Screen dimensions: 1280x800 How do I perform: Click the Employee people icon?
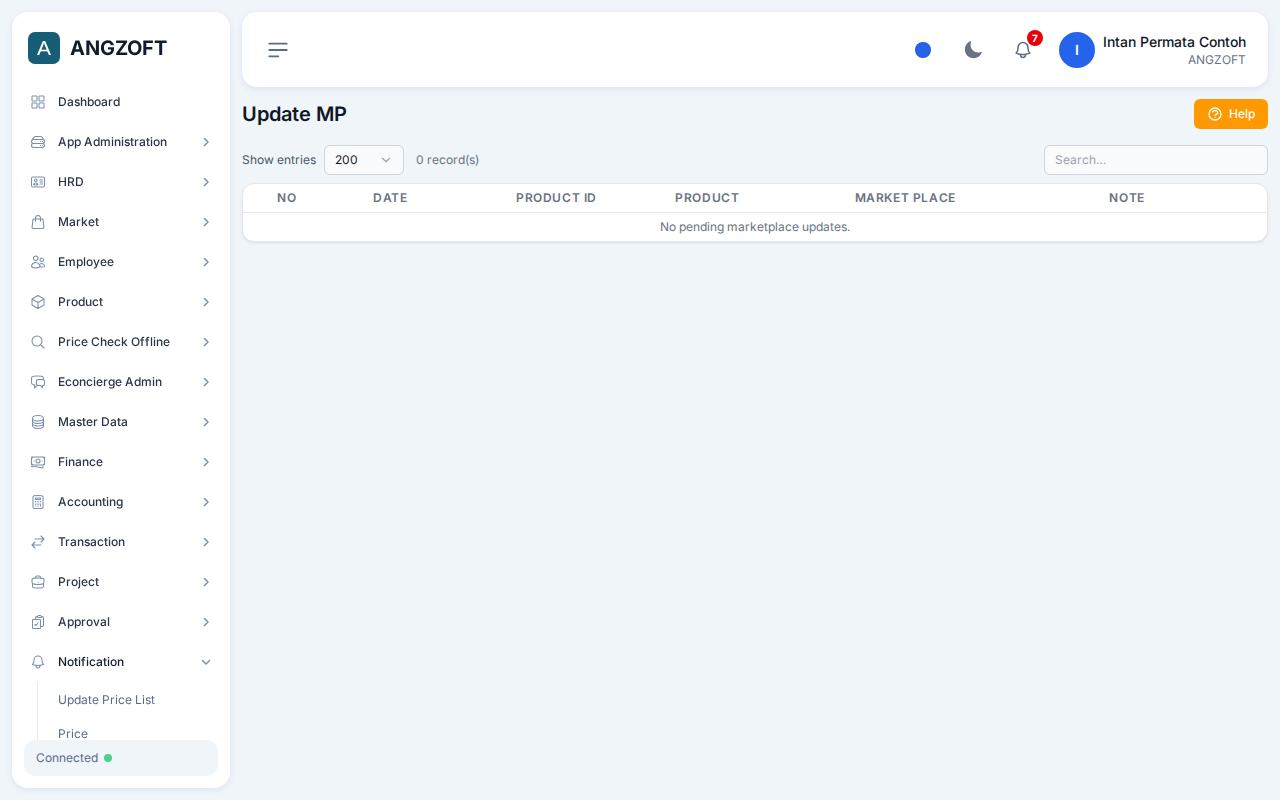[x=38, y=262]
